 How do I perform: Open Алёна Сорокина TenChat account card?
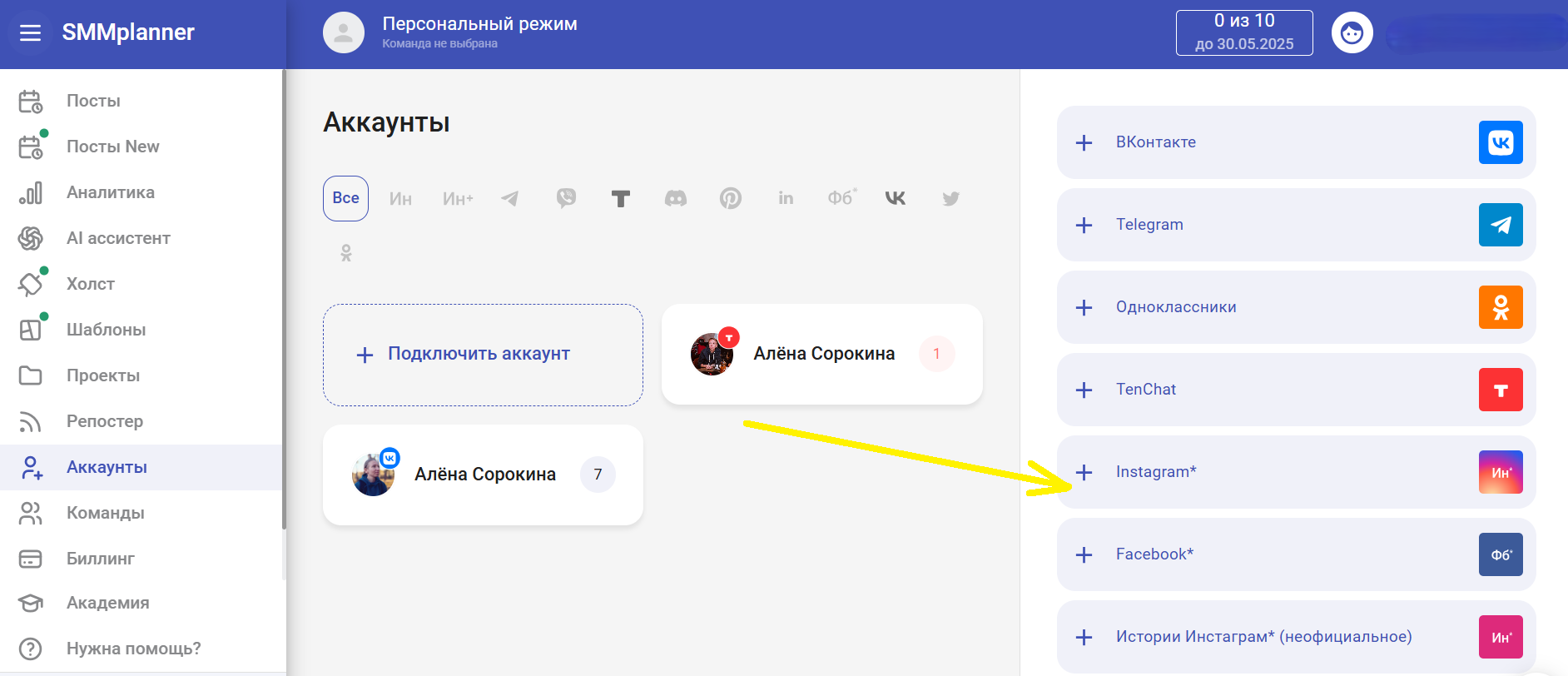click(x=821, y=355)
